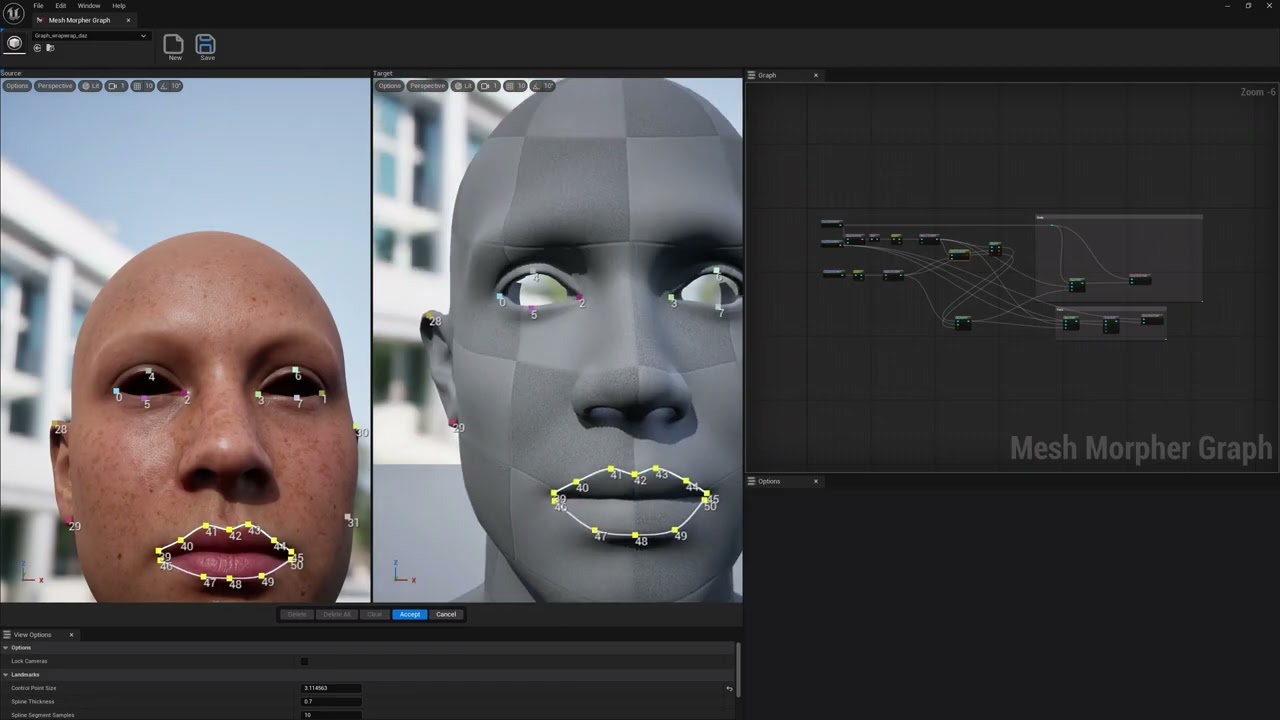Viewport: 1280px width, 720px height.
Task: Select the Mesh Morpher Graph tab
Action: (82, 20)
